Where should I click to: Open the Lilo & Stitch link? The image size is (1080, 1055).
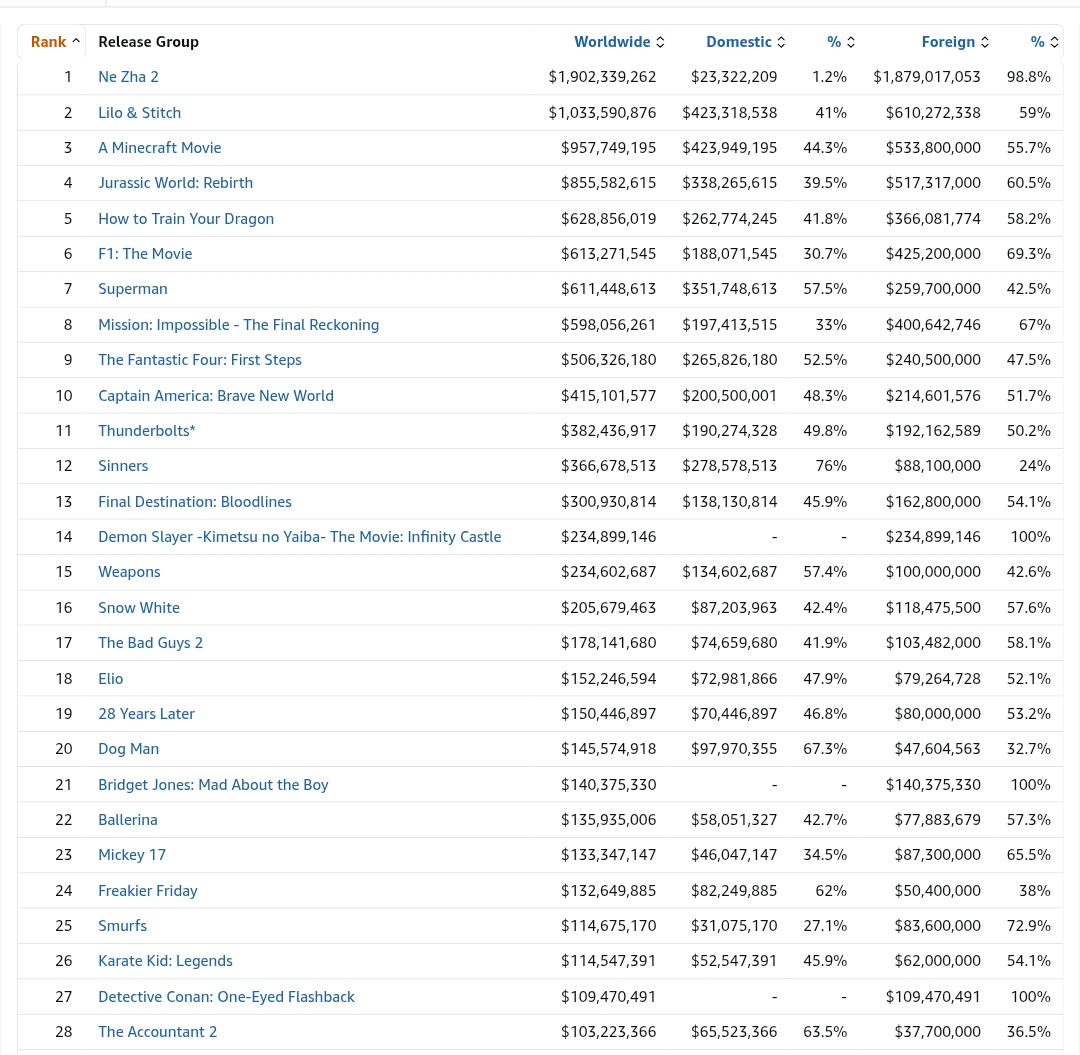(139, 113)
